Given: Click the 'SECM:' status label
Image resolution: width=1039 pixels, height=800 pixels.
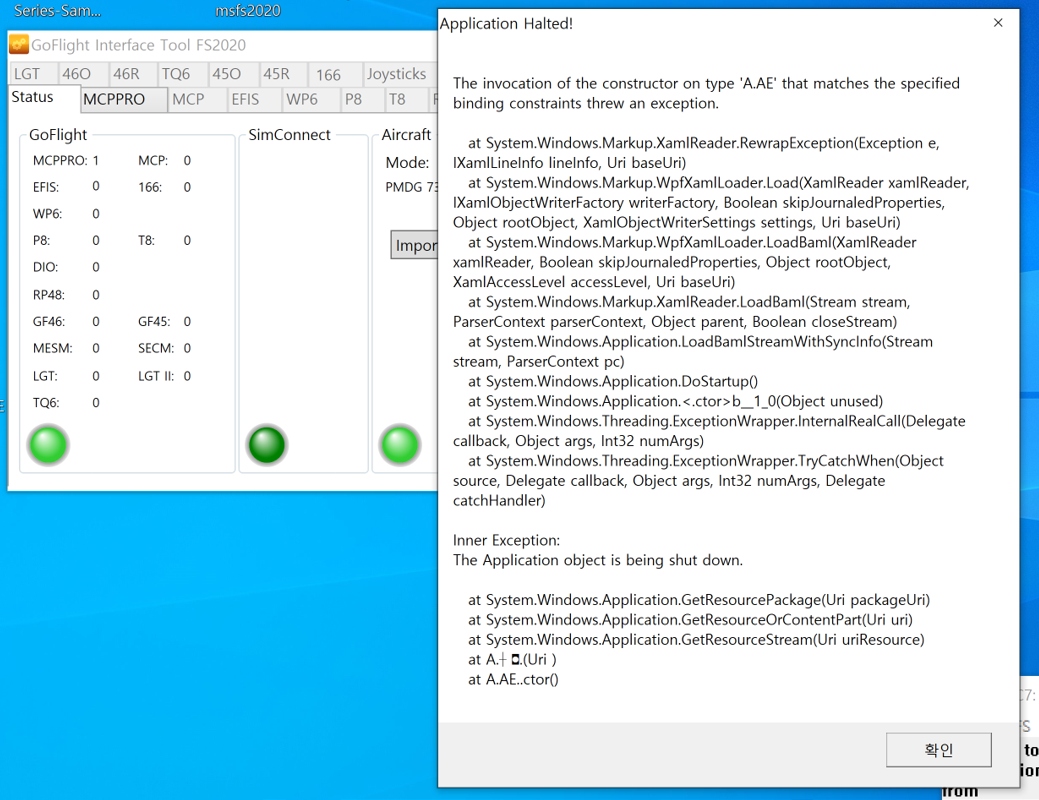Looking at the screenshot, I should point(156,348).
